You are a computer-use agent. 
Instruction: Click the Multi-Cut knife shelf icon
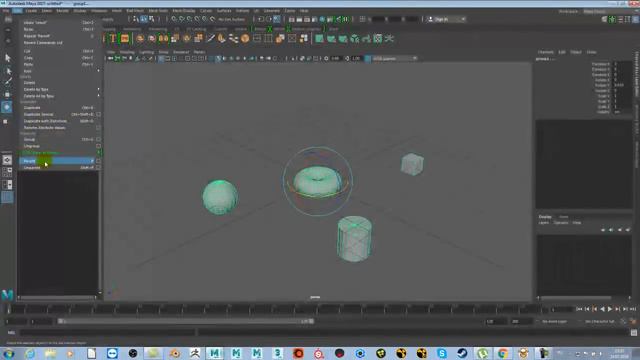tap(210, 39)
